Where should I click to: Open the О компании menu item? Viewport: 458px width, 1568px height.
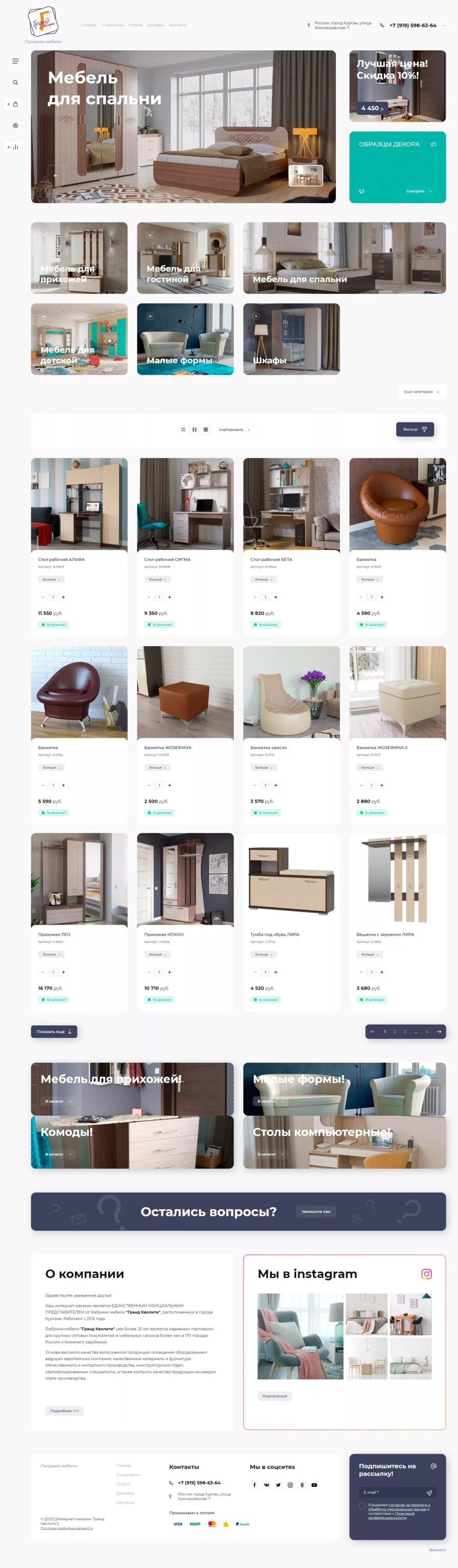click(113, 25)
